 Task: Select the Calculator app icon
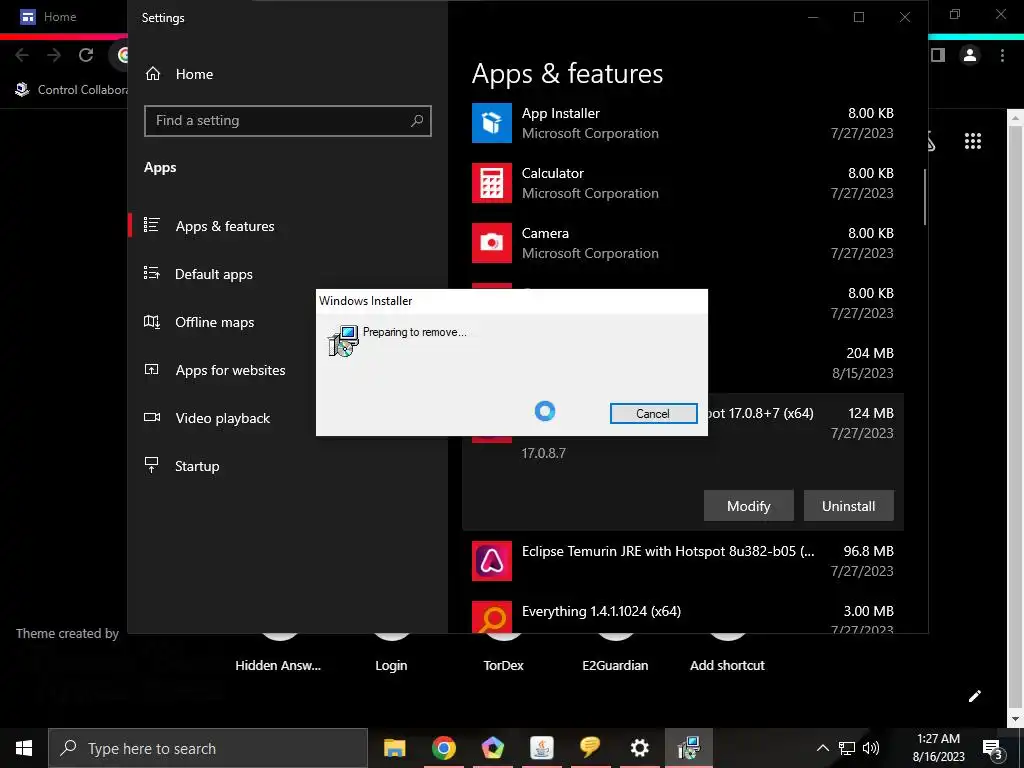492,183
